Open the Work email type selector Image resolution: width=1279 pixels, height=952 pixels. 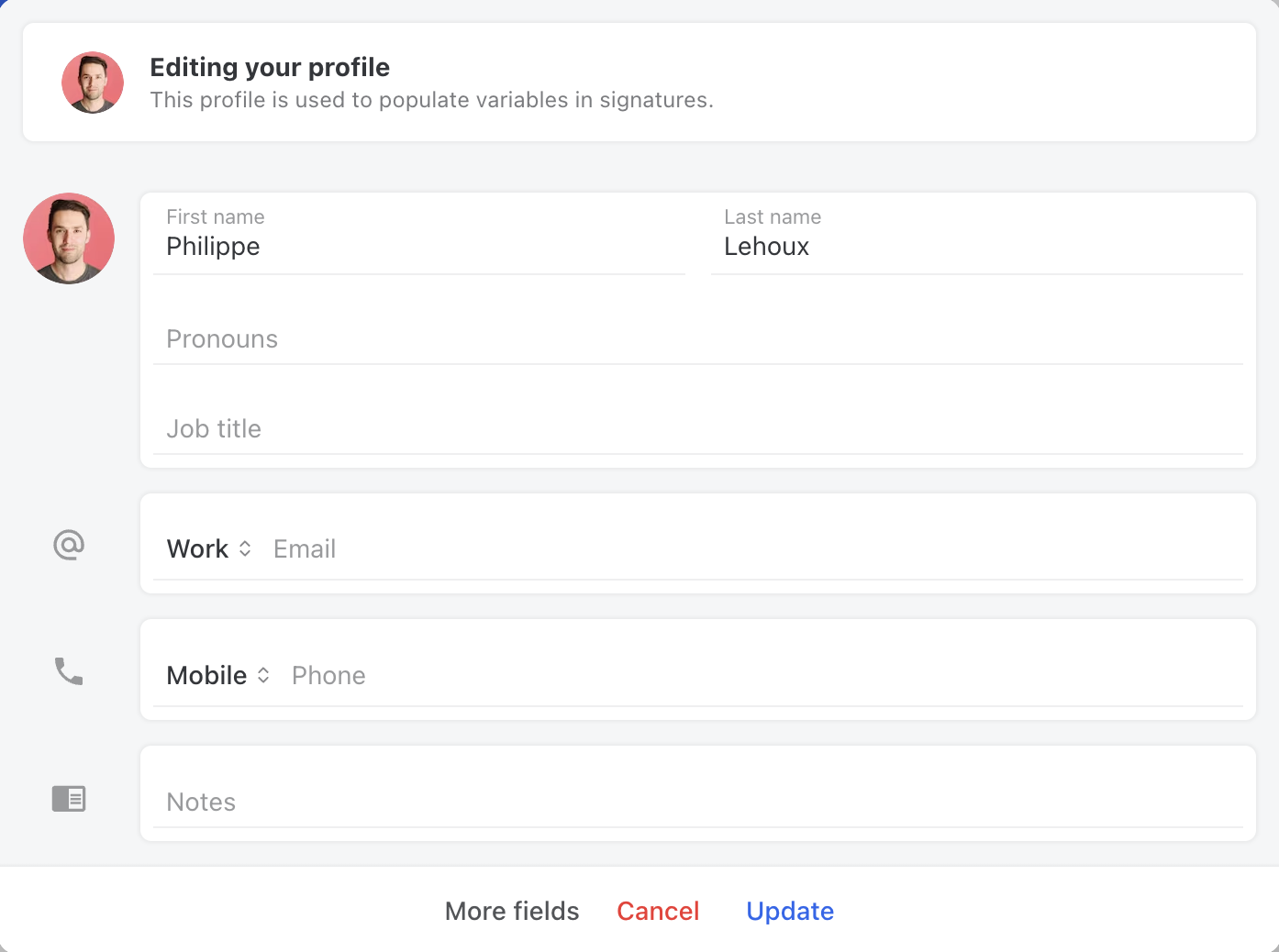(x=207, y=548)
